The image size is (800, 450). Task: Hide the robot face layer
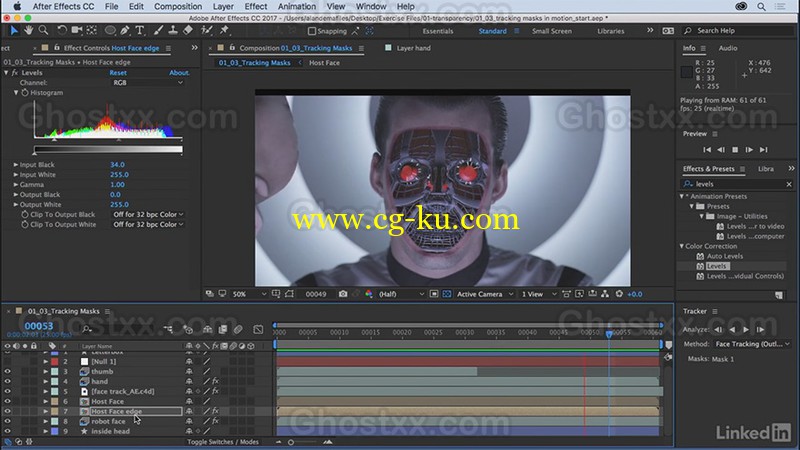coord(7,421)
